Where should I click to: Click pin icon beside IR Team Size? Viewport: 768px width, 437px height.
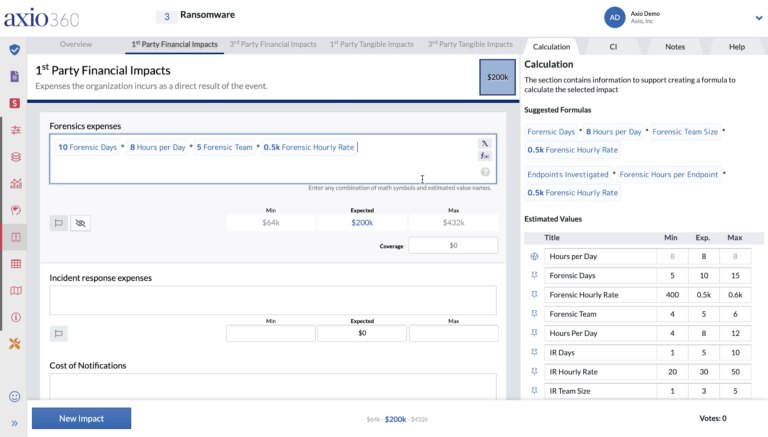coord(534,390)
